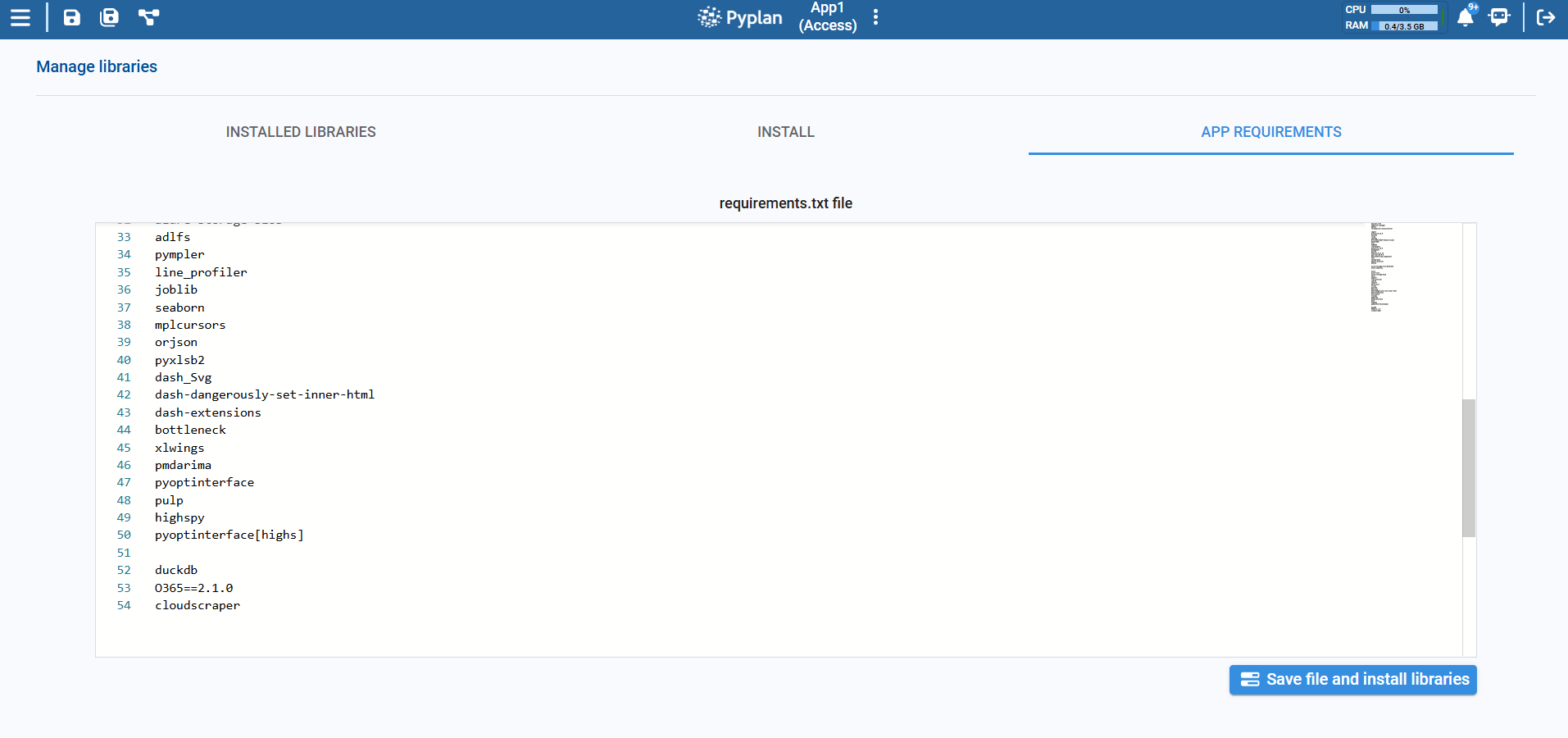Open the hamburger main menu
The width and height of the screenshot is (1568, 738).
(20, 17)
